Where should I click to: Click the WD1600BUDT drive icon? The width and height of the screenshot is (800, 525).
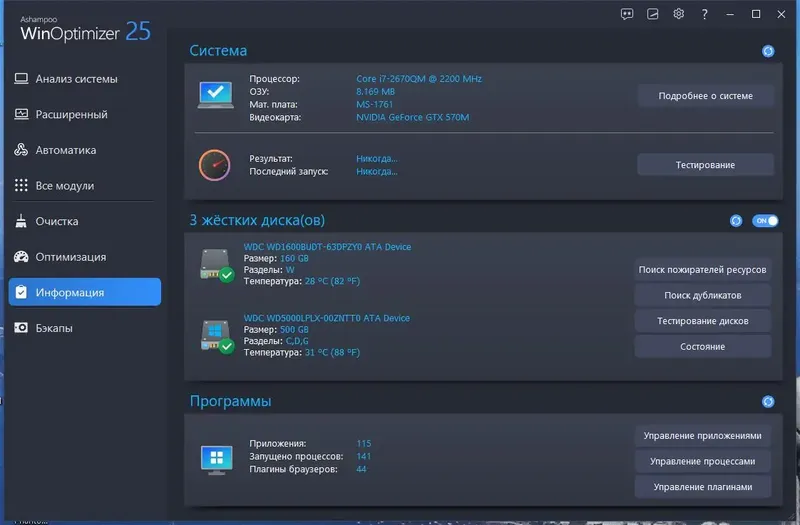tap(217, 265)
